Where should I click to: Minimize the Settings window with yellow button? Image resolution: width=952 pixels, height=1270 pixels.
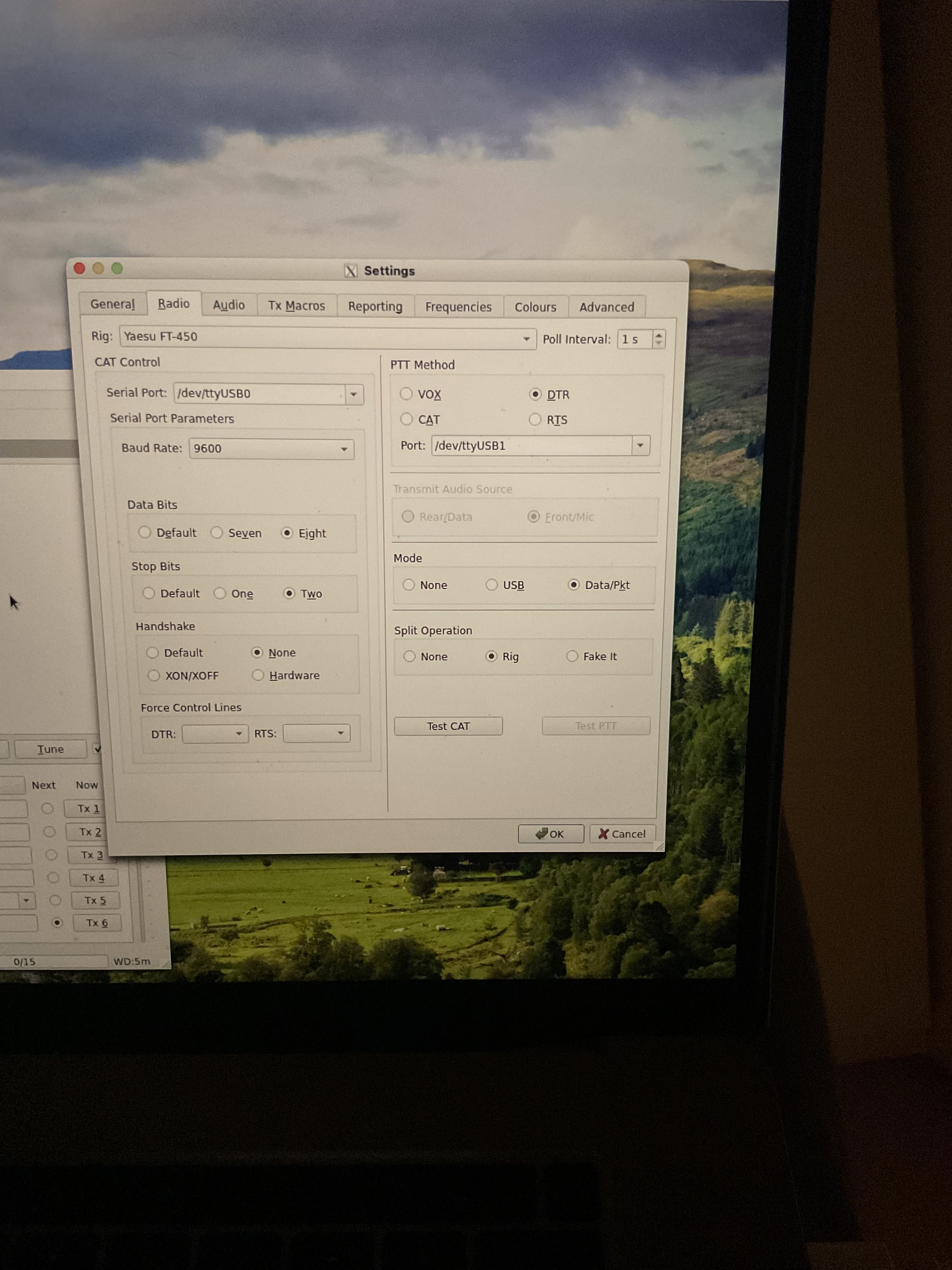pyautogui.click(x=98, y=269)
